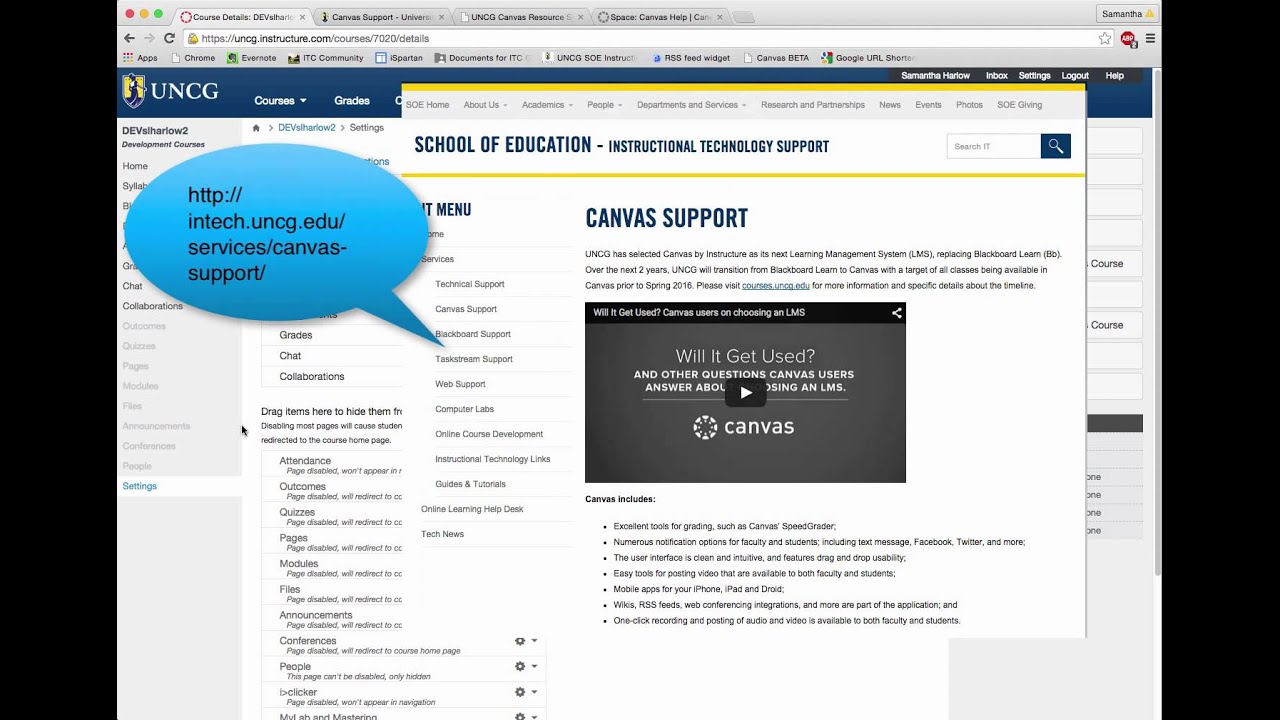This screenshot has width=1280, height=720.
Task: Expand the People menu in SOE top bar
Action: click(x=604, y=105)
